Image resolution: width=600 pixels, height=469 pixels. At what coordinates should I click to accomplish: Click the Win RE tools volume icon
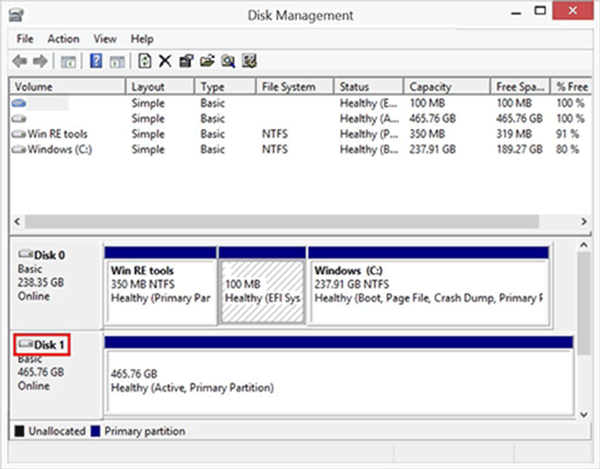point(19,134)
